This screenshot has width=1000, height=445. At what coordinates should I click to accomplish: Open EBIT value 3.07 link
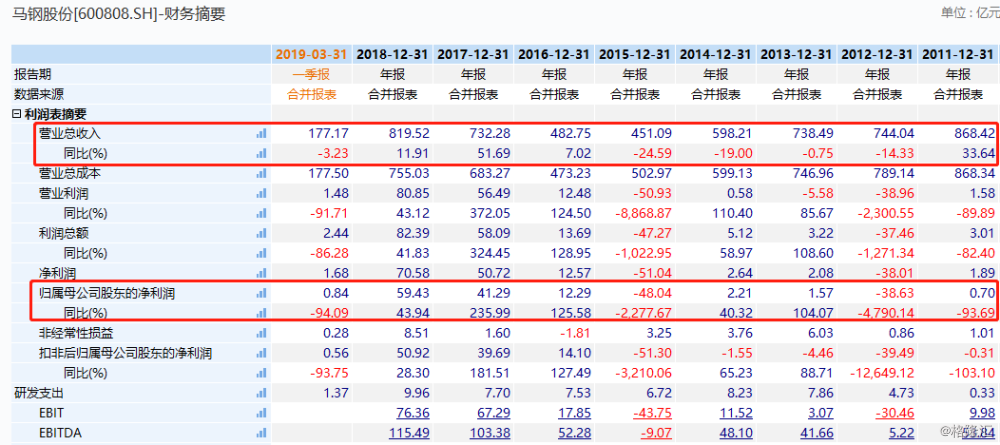tap(820, 413)
